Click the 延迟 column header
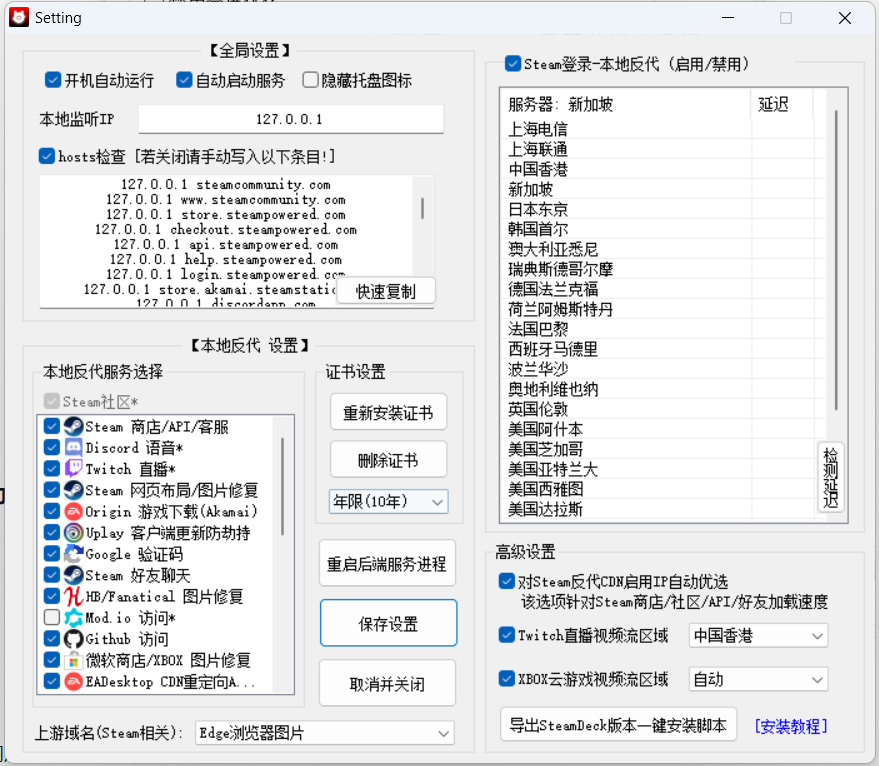 click(x=782, y=104)
